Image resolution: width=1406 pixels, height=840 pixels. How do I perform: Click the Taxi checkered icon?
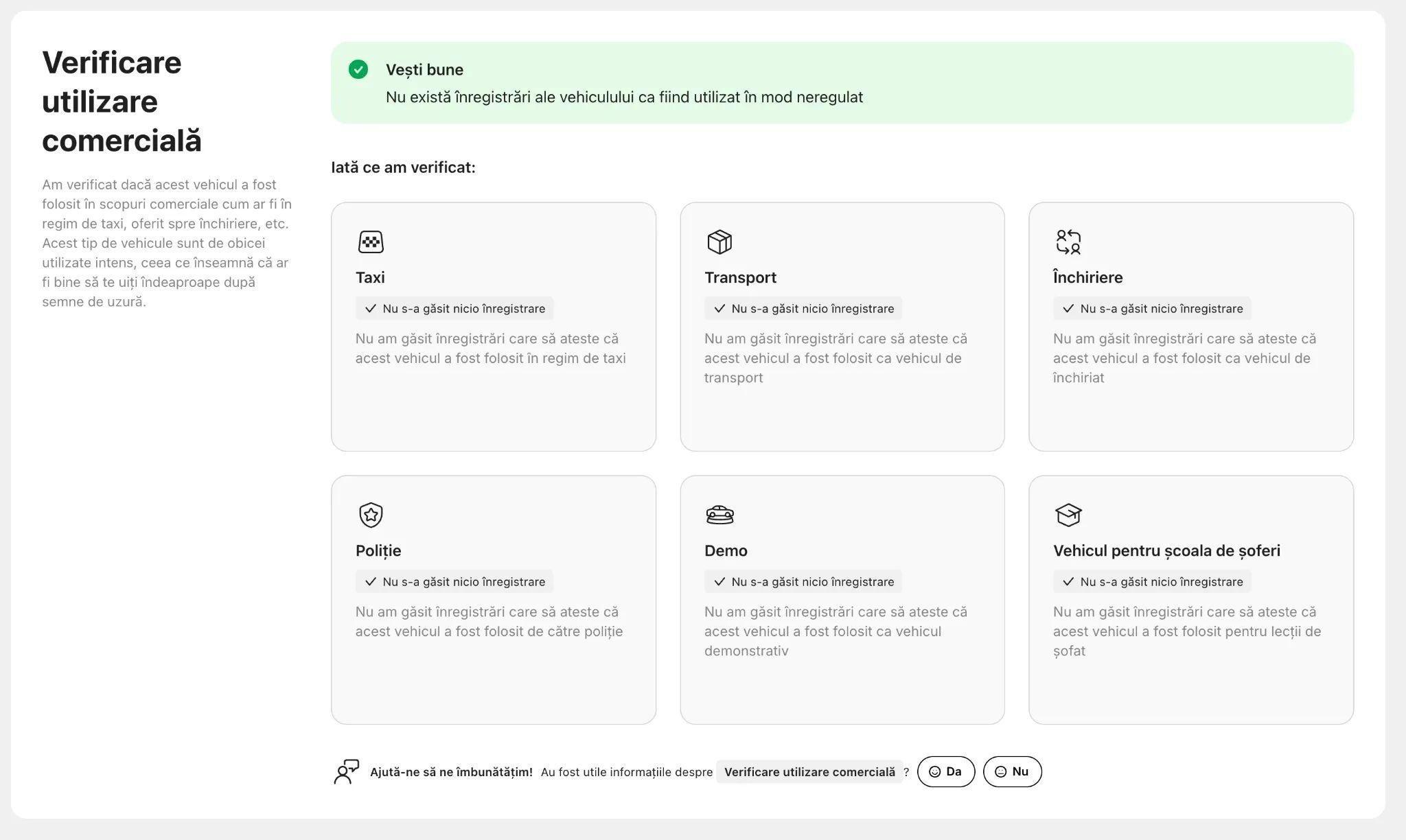click(371, 242)
